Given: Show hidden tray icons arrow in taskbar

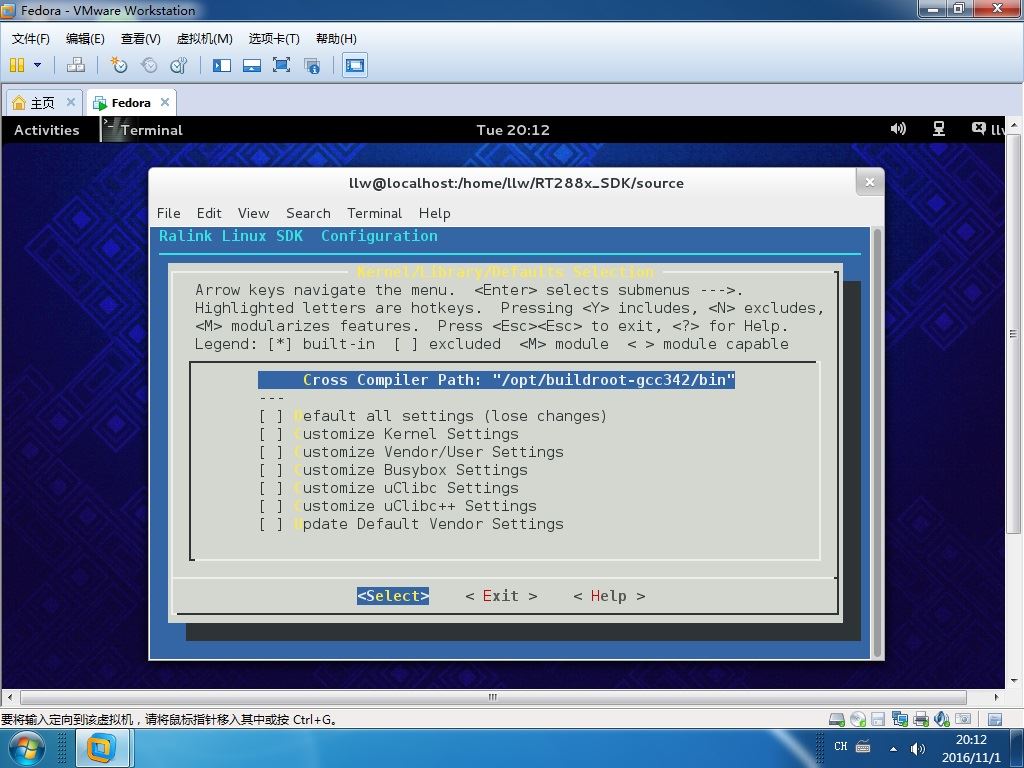Looking at the screenshot, I should tap(893, 749).
